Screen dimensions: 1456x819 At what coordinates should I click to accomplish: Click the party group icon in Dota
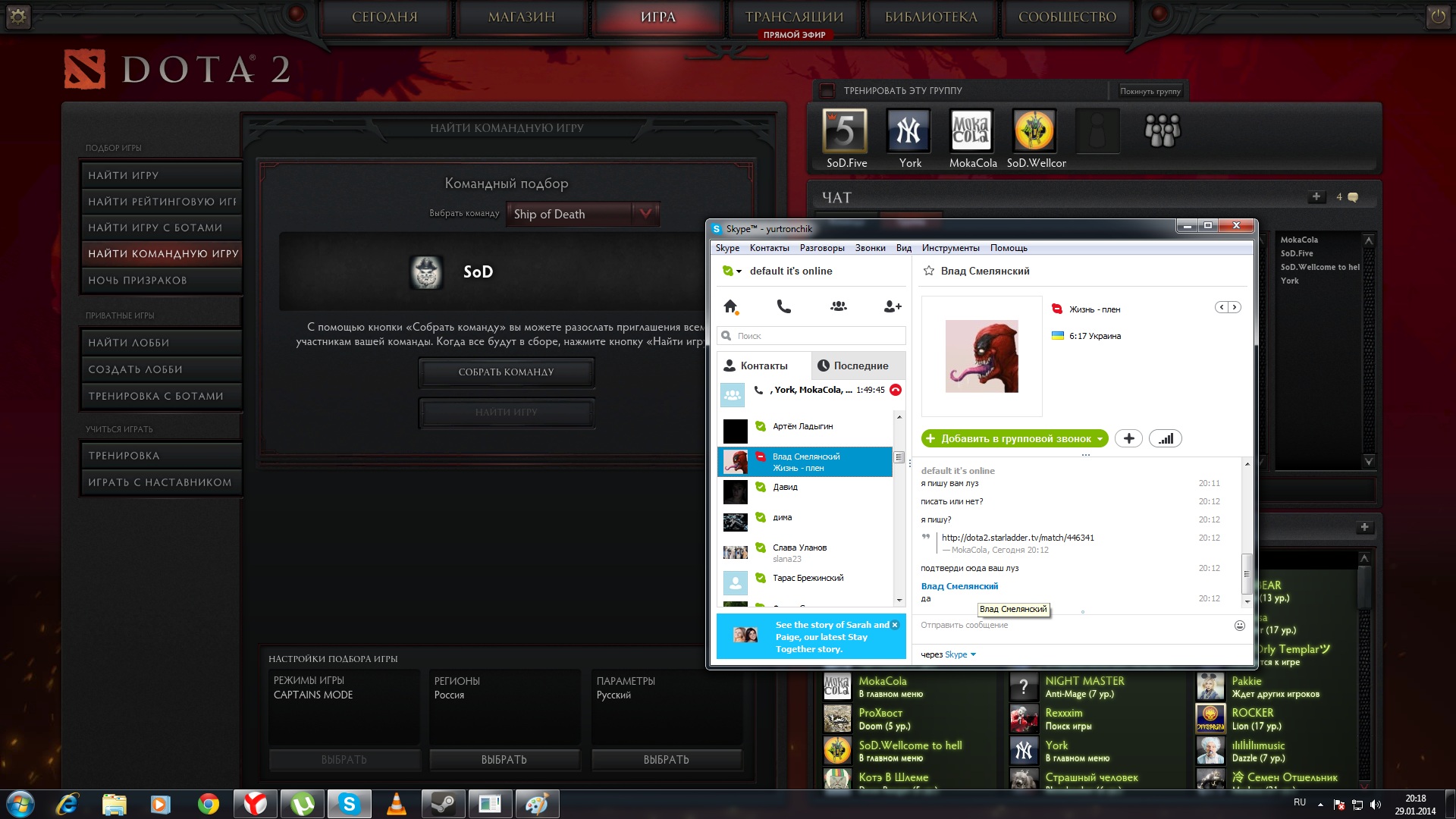1163,130
